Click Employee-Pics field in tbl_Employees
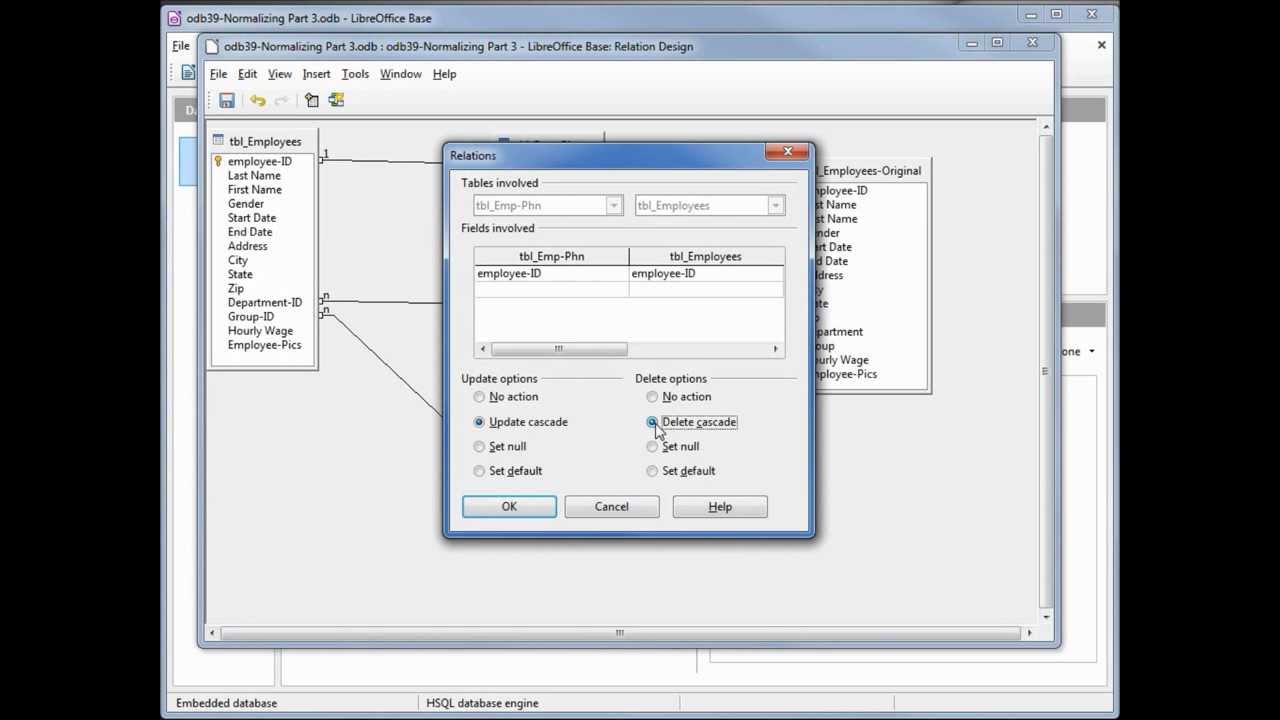The width and height of the screenshot is (1280, 720). point(264,345)
